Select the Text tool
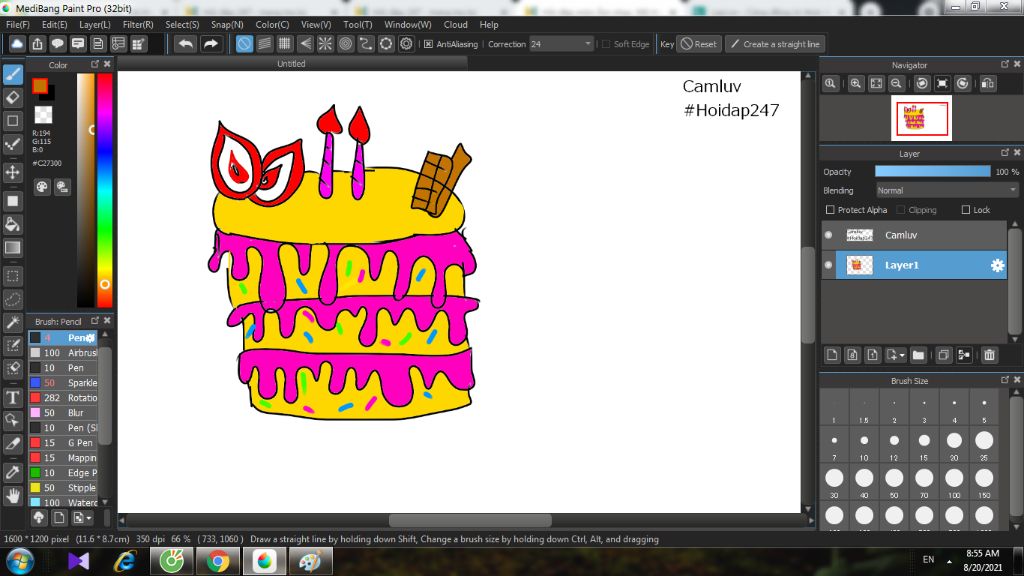This screenshot has height=576, width=1024. (x=12, y=397)
